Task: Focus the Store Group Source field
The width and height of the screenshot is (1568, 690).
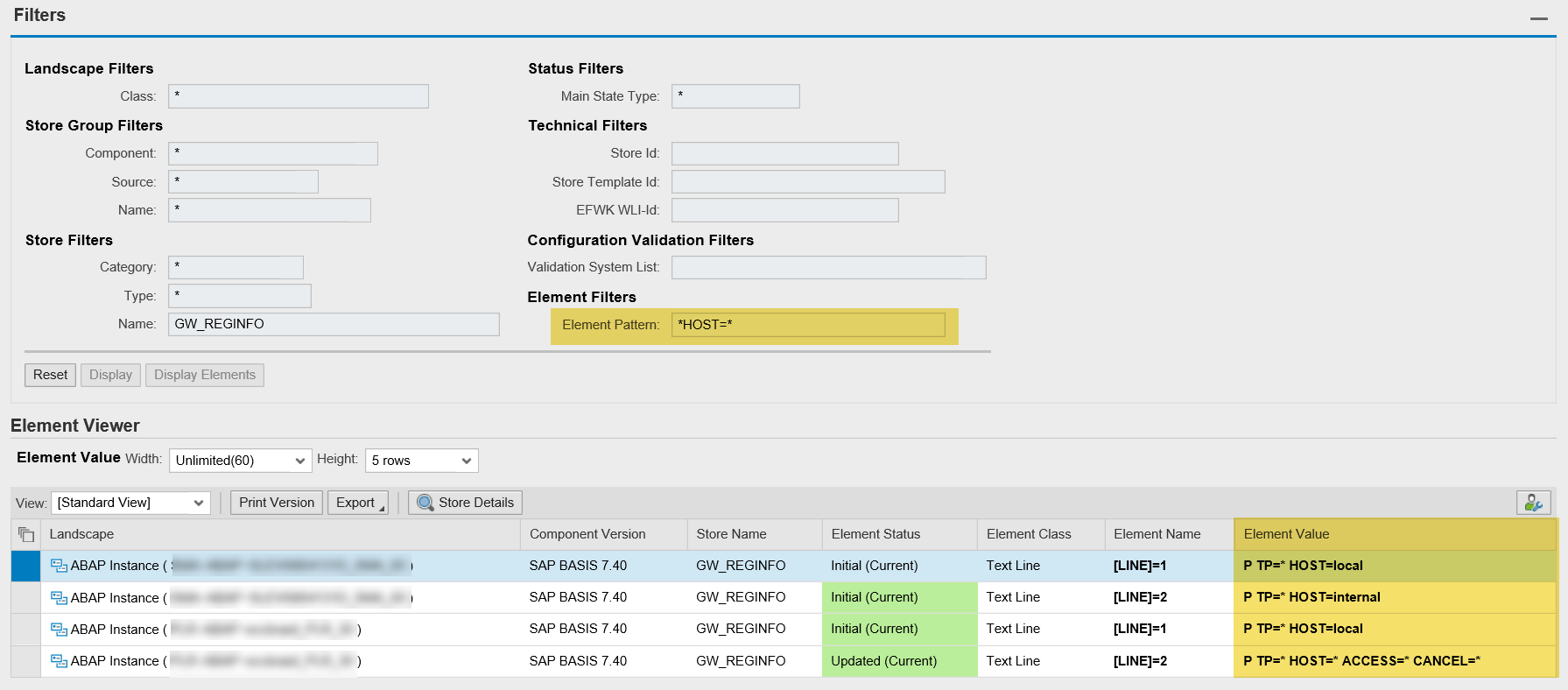Action: (x=243, y=182)
